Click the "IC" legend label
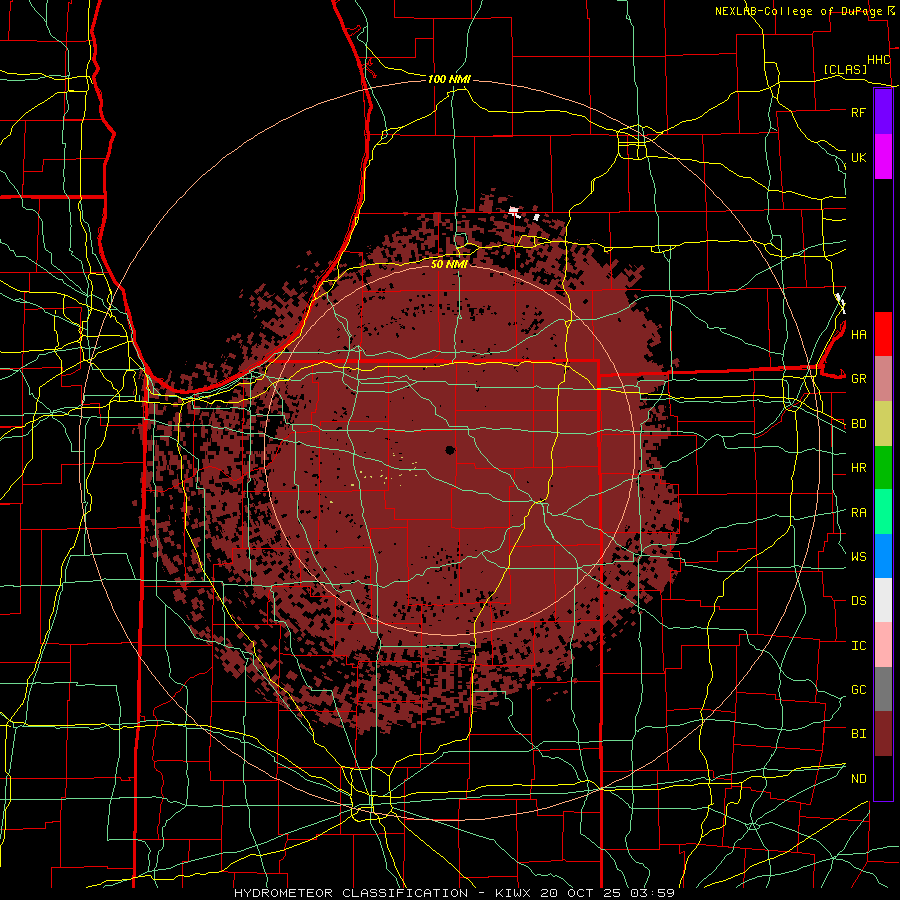 tap(858, 646)
